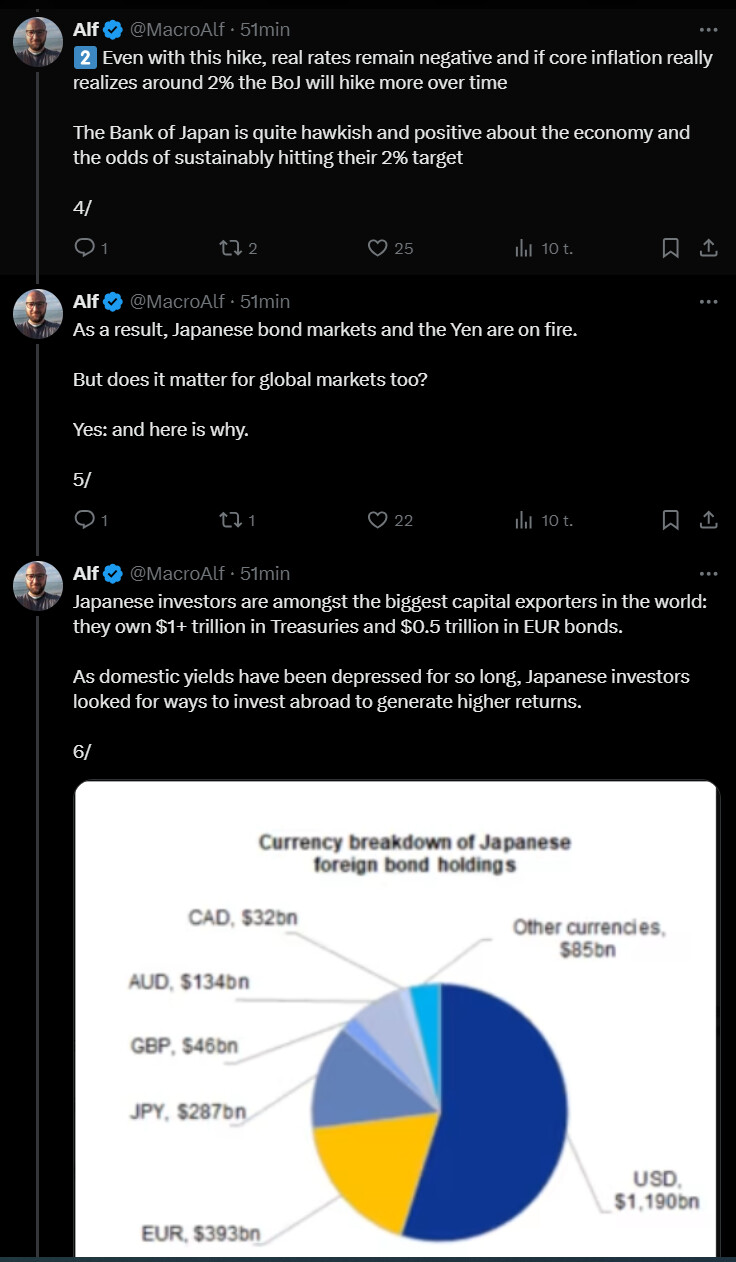Open the @MacroAlf handle in the 6/ tweet
Viewport: 736px width, 1262px height.
point(178,574)
